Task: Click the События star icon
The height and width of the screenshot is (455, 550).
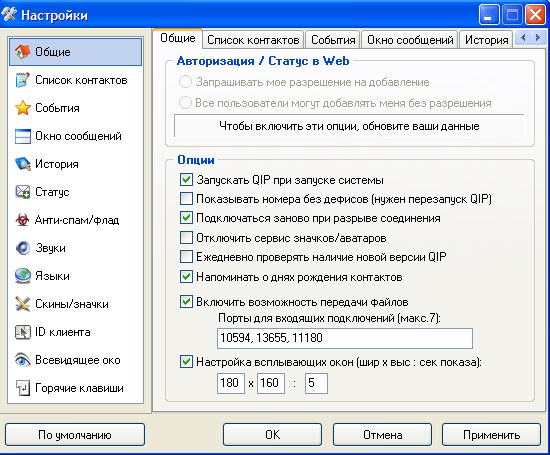Action: point(22,108)
